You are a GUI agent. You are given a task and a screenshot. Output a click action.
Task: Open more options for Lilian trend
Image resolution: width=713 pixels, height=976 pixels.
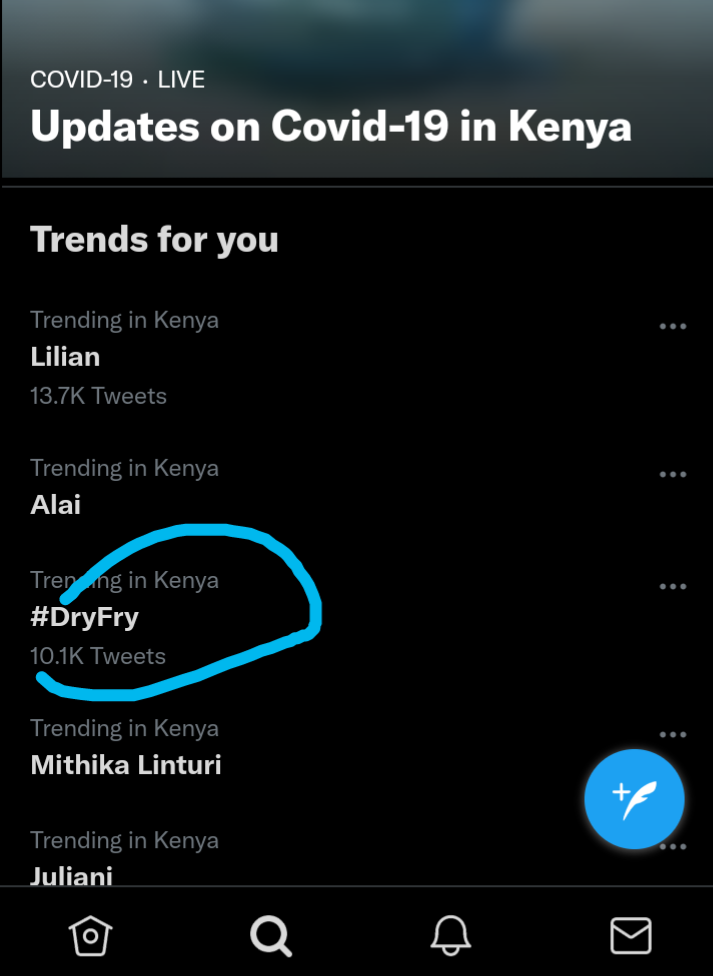(673, 327)
